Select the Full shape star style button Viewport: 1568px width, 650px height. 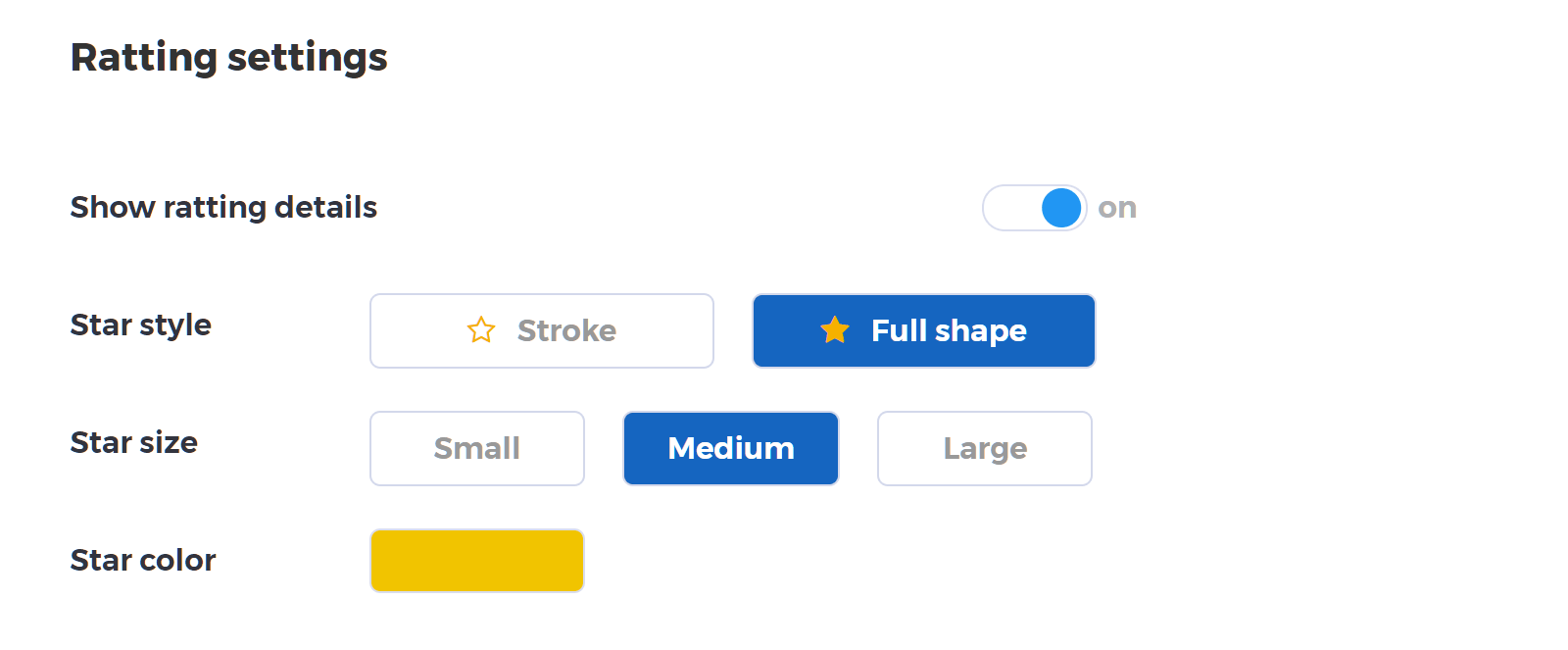923,330
